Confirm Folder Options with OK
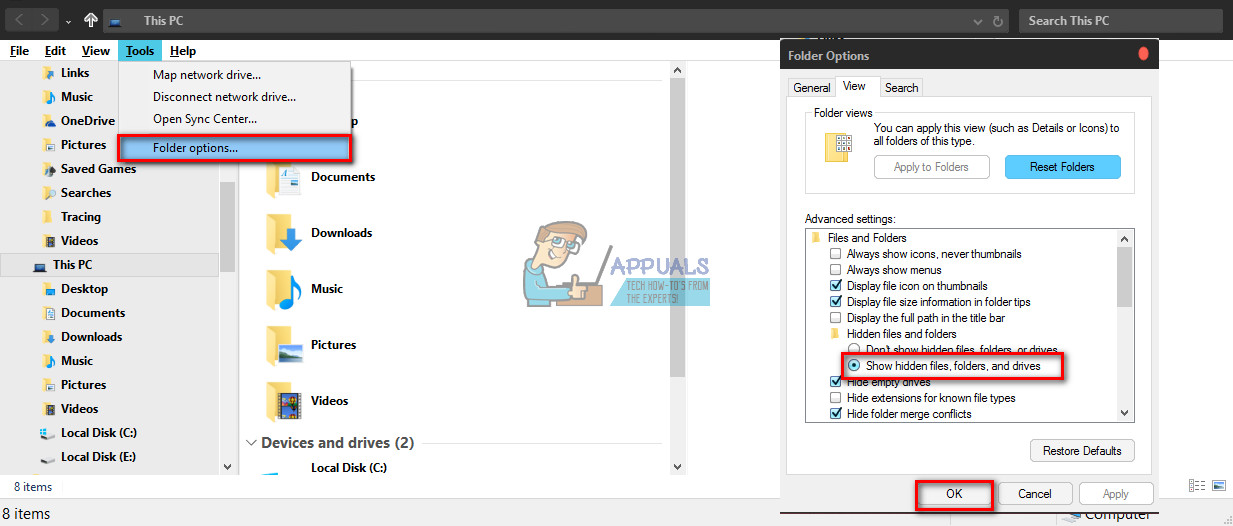Screen dimensions: 1233x526 pos(954,494)
